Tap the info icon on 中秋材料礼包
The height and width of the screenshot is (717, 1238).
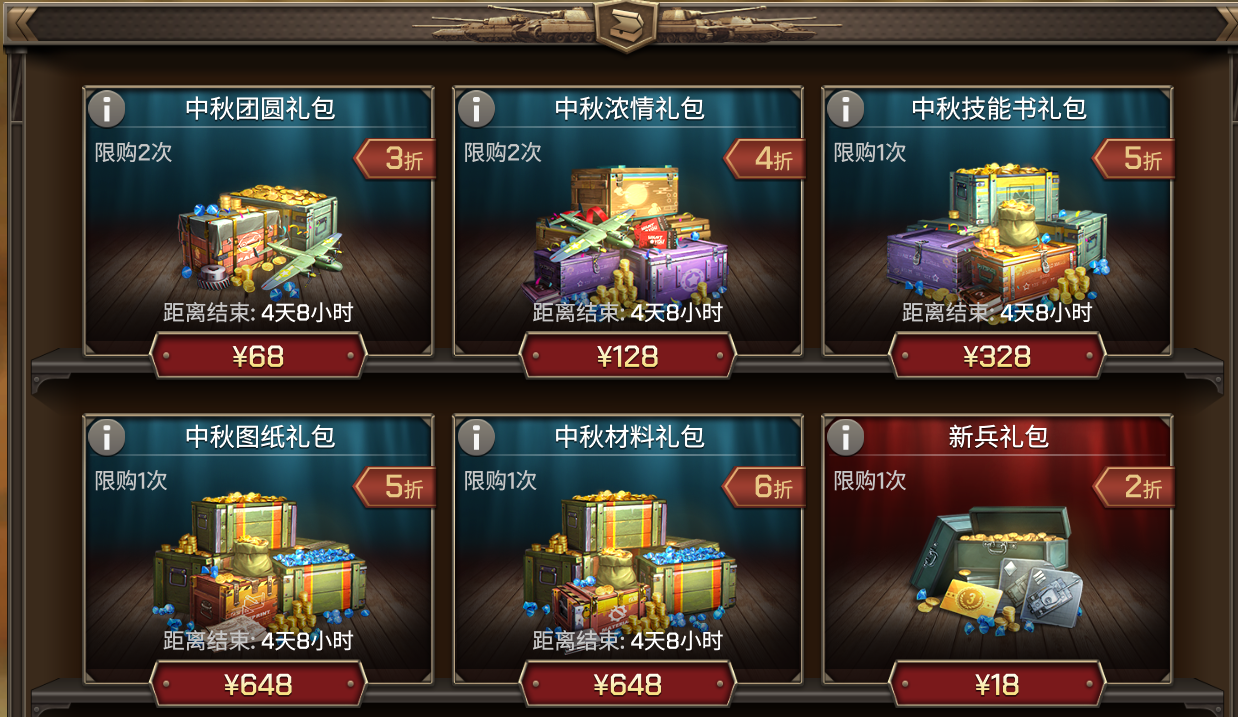click(476, 437)
